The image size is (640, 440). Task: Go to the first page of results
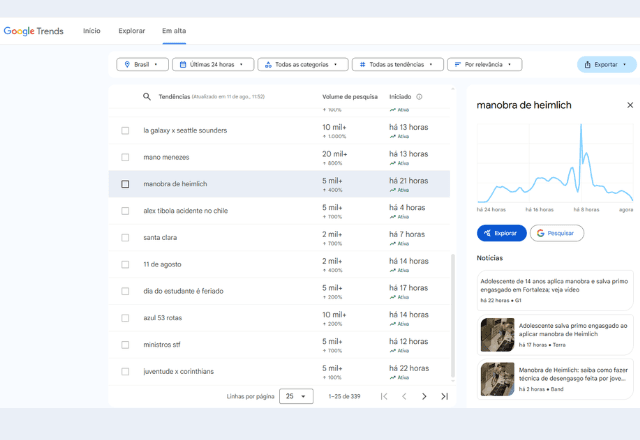coord(384,396)
